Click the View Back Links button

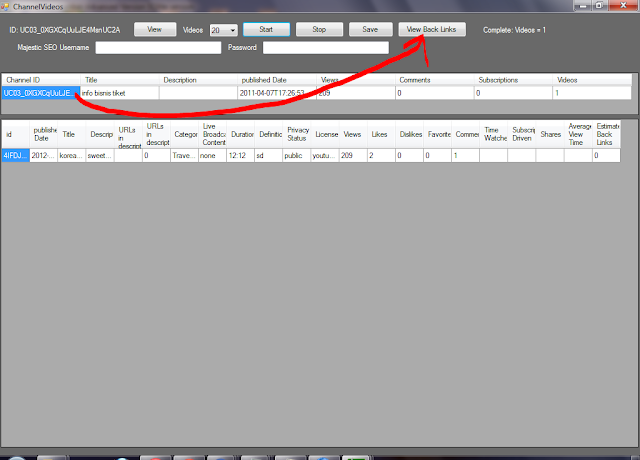[431, 29]
